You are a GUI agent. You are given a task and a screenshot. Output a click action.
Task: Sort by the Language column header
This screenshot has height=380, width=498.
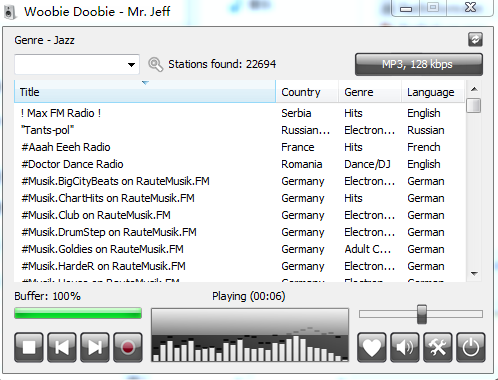tap(433, 92)
